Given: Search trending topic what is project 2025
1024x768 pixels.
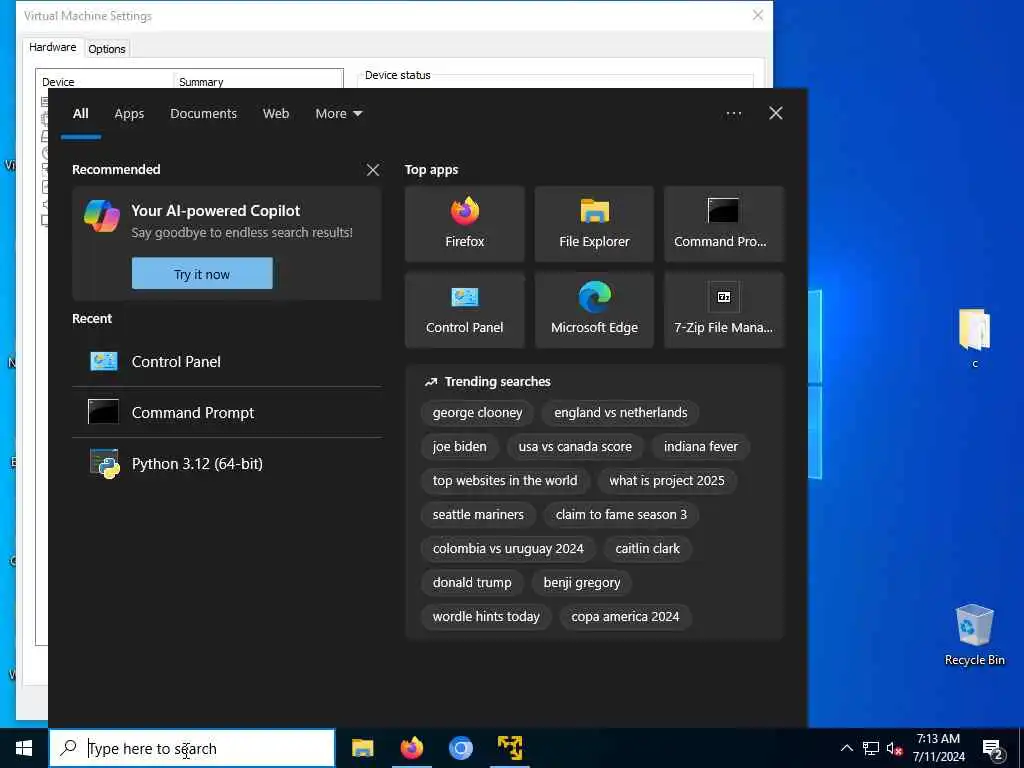Looking at the screenshot, I should pos(667,481).
